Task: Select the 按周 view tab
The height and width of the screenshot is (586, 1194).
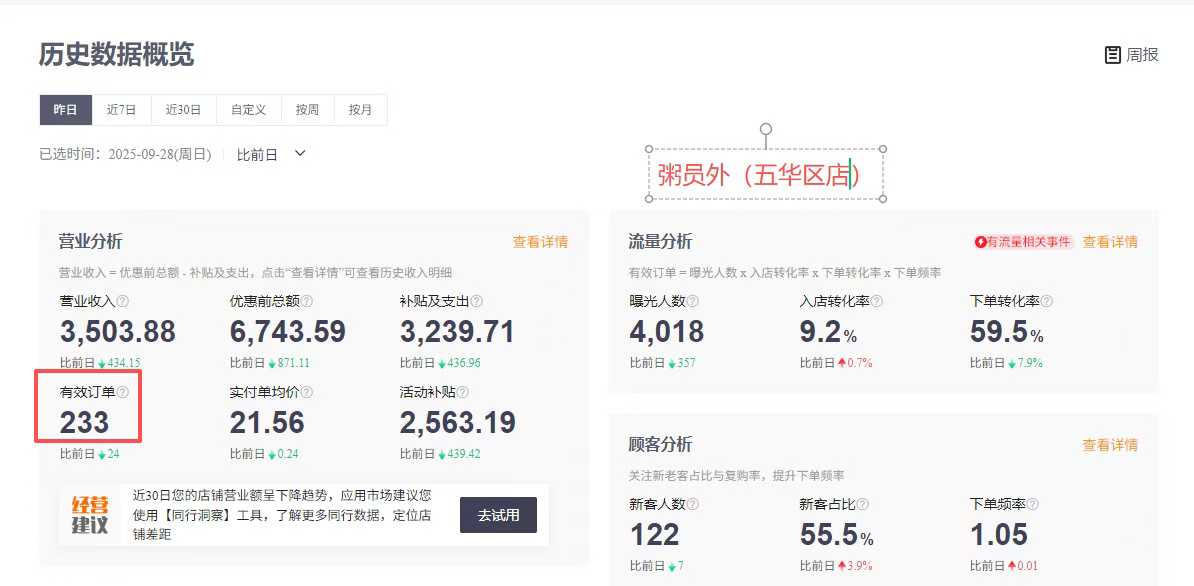Action: [x=307, y=110]
